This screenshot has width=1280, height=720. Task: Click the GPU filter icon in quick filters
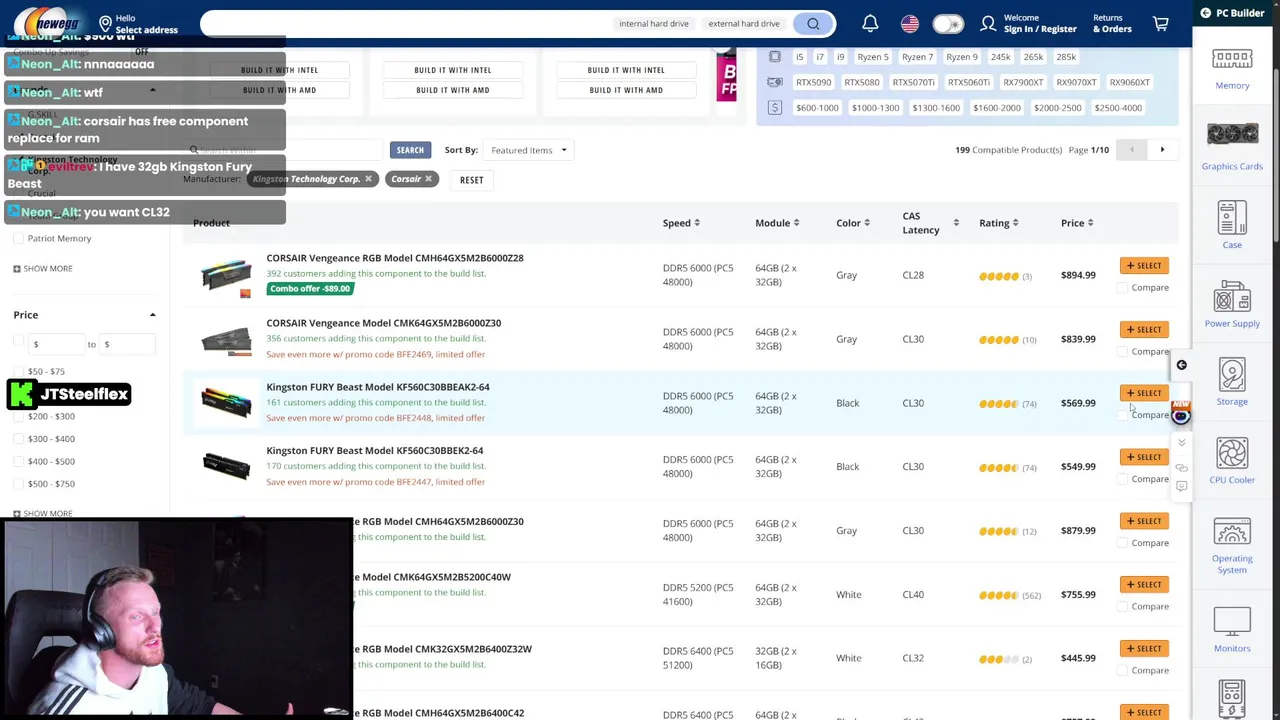(x=775, y=82)
